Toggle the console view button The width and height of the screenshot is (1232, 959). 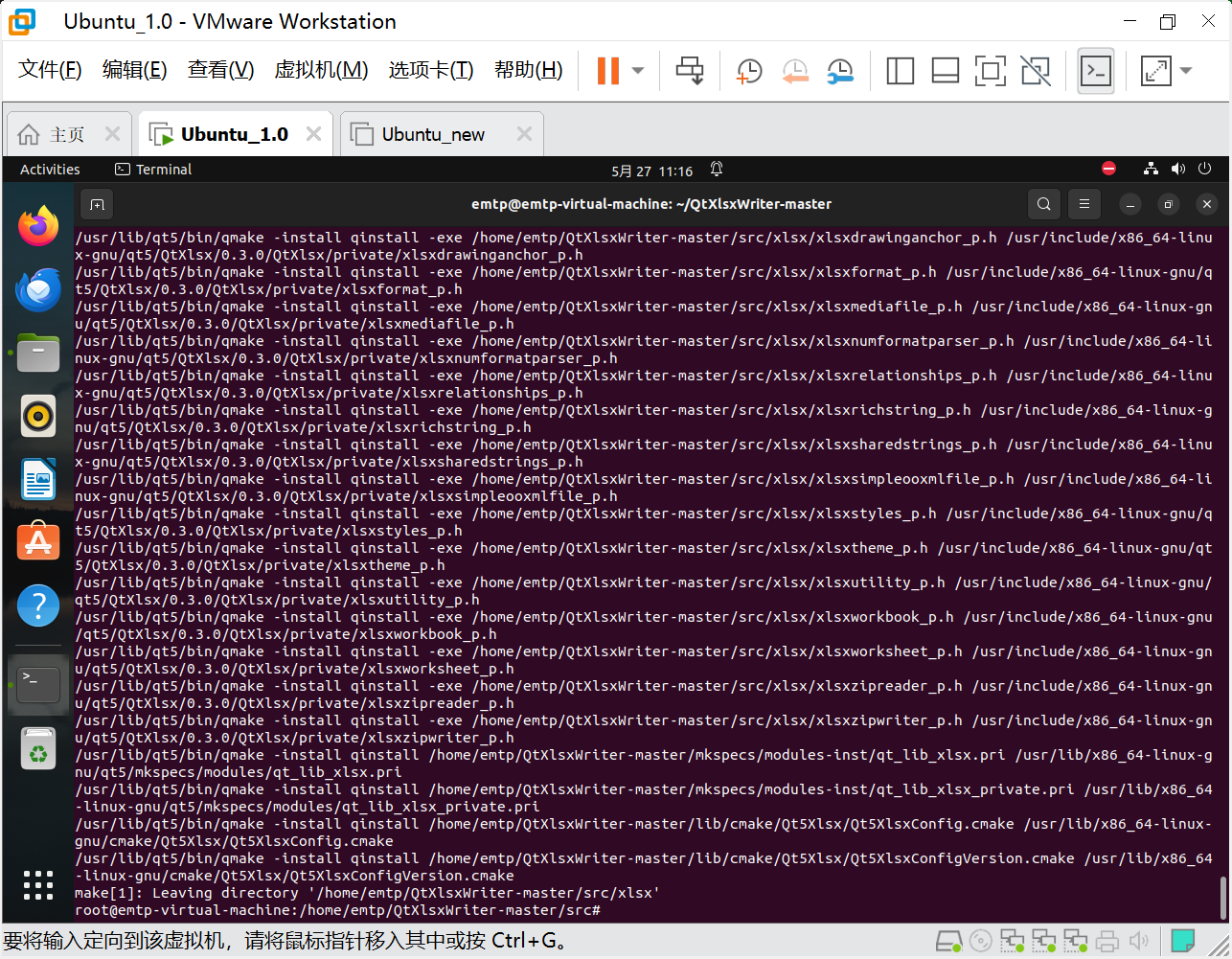point(1096,70)
